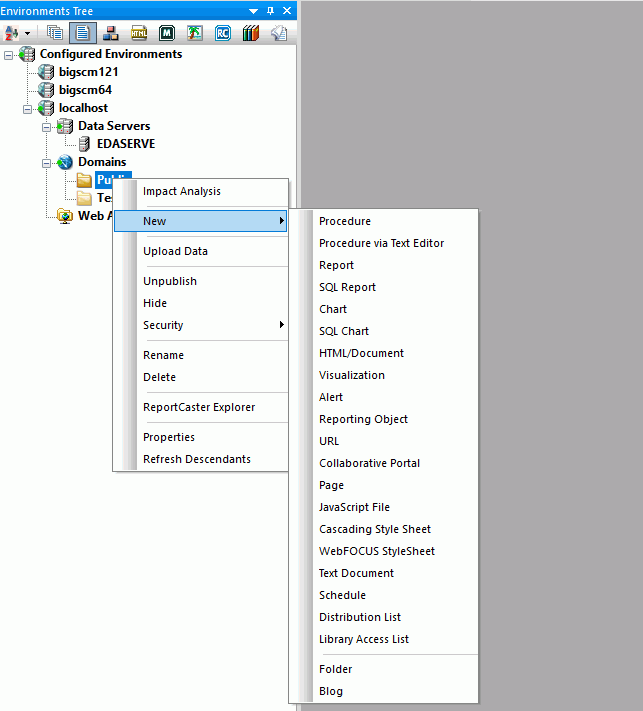Choose Refresh Descendants
643x711 pixels.
coord(197,459)
